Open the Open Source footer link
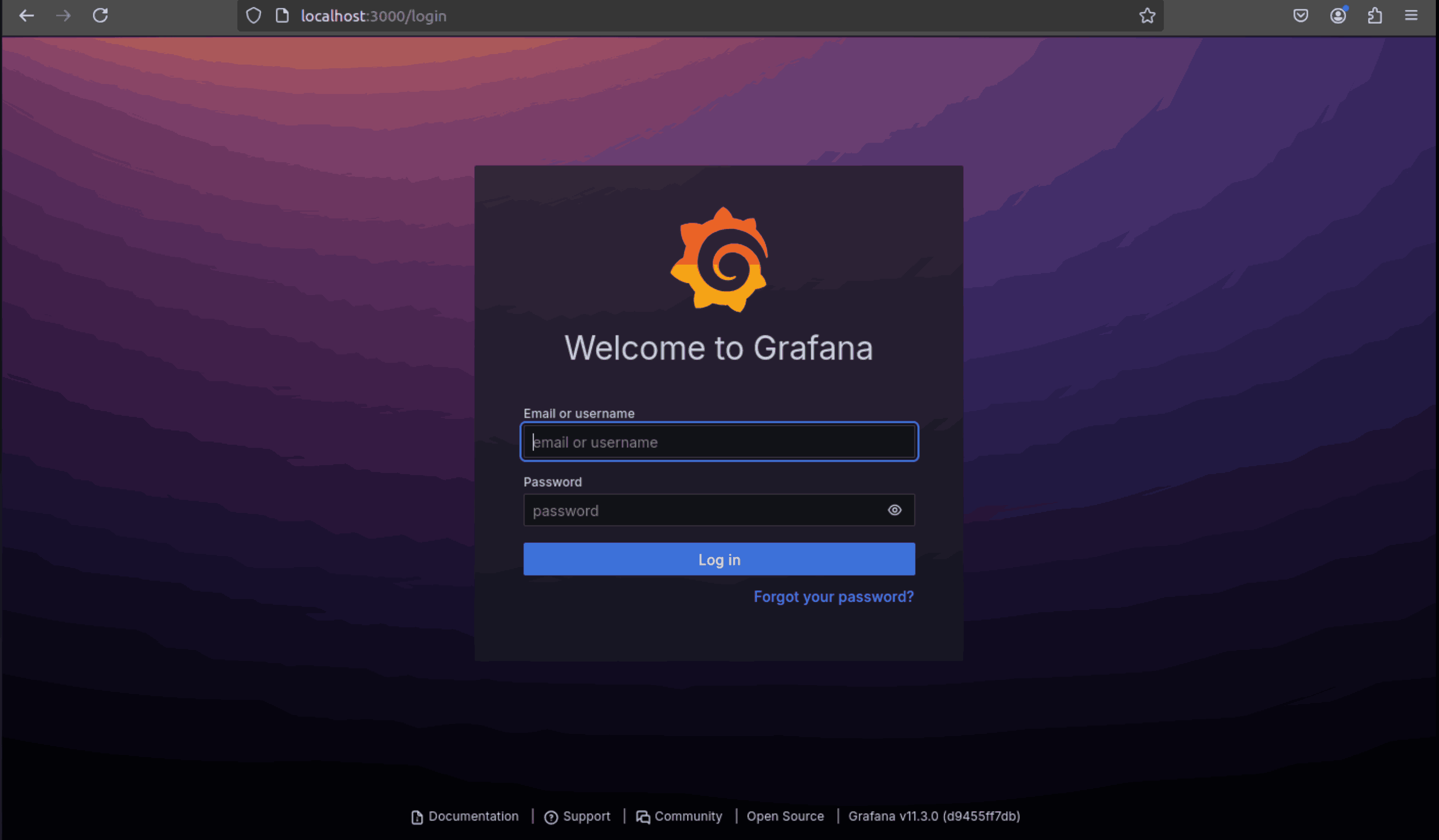 tap(785, 816)
